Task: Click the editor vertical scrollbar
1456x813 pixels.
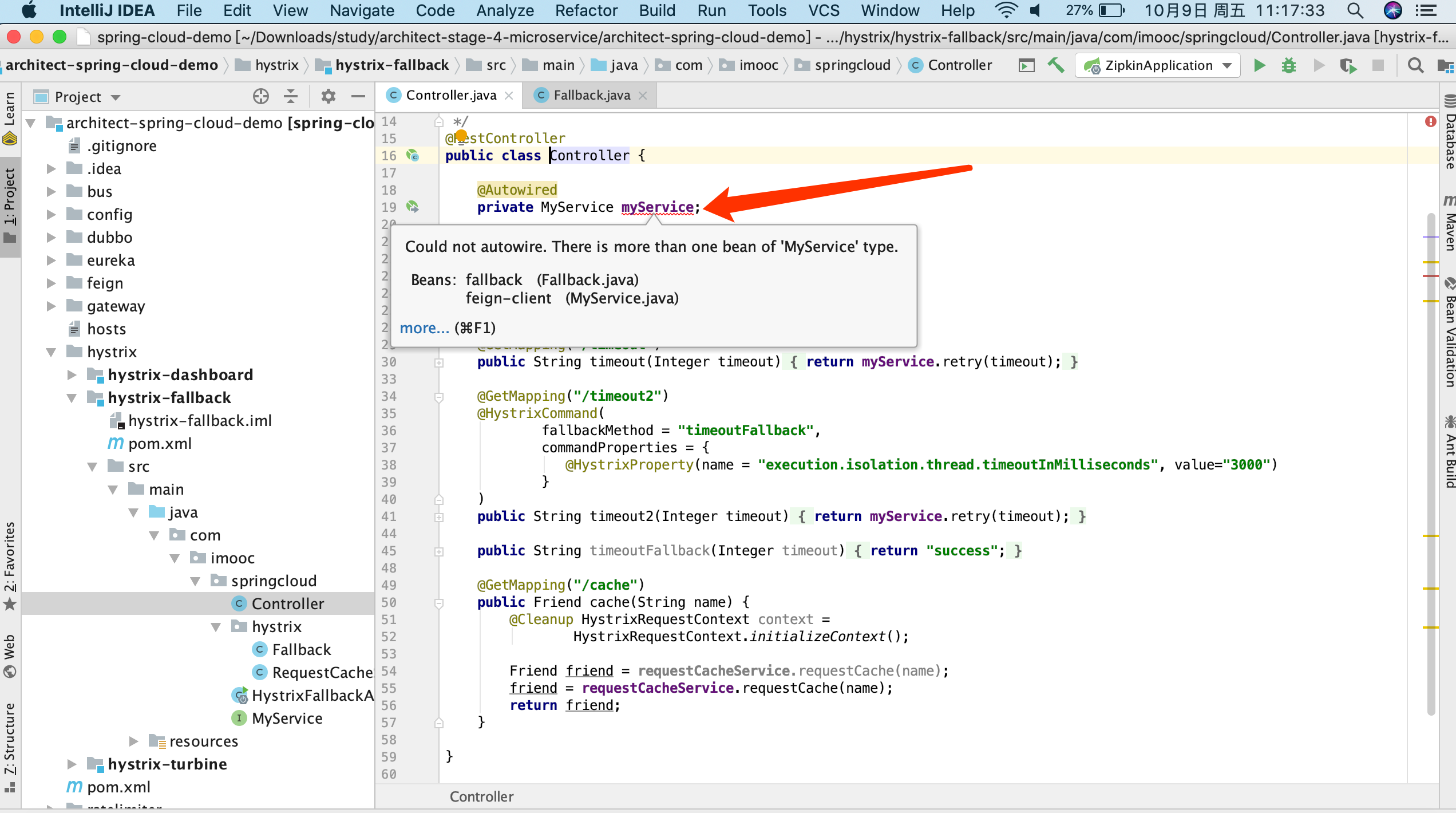Action: [x=1431, y=464]
